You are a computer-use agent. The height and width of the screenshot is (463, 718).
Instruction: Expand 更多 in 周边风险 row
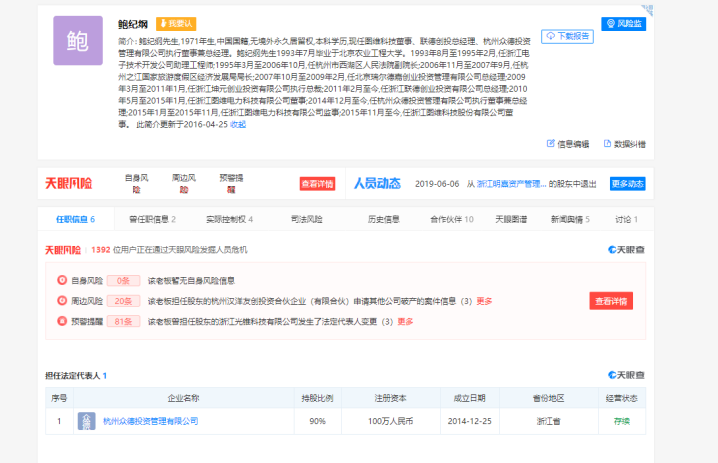(484, 301)
